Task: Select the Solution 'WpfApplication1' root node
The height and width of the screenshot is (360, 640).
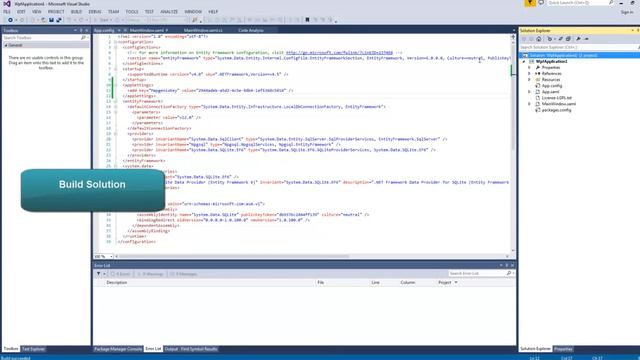Action: tap(579, 56)
